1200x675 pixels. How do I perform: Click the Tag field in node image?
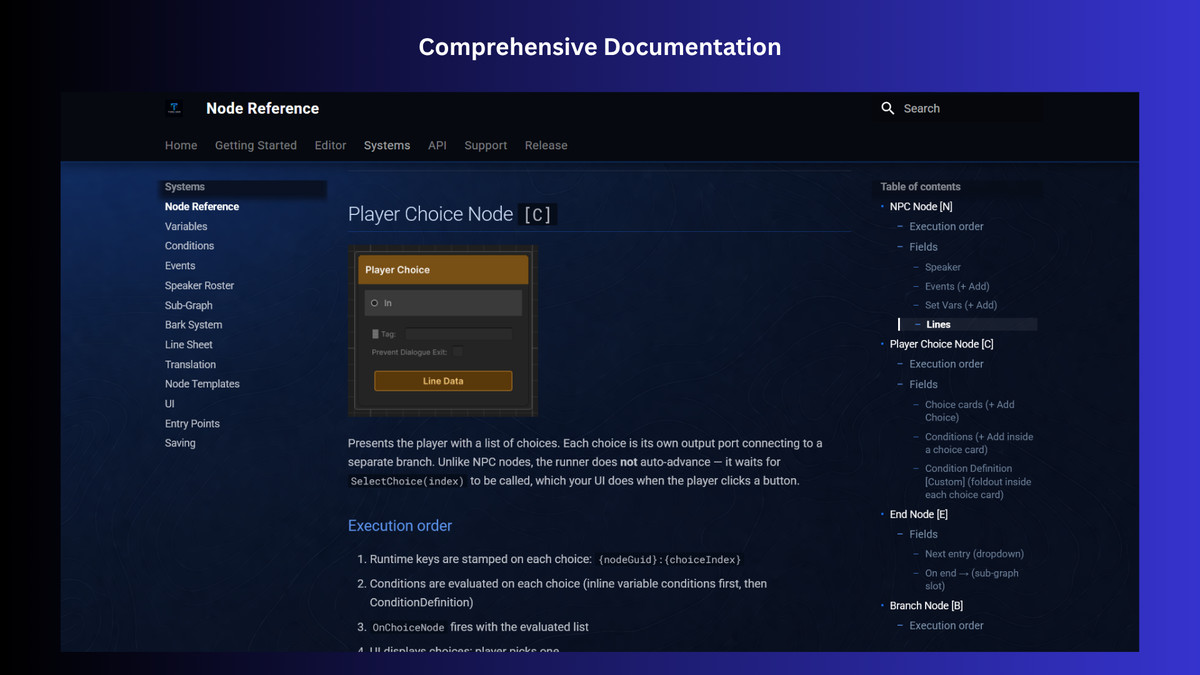459,334
